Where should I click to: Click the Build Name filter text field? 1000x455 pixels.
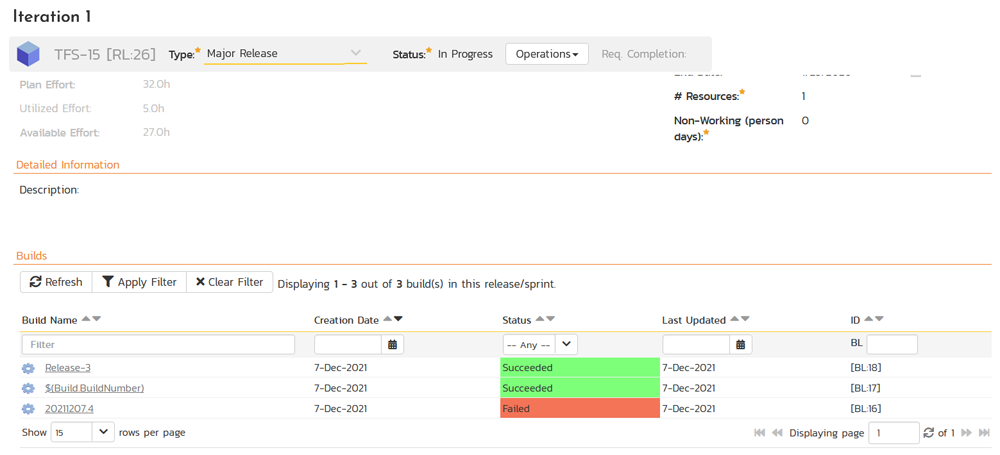(158, 344)
